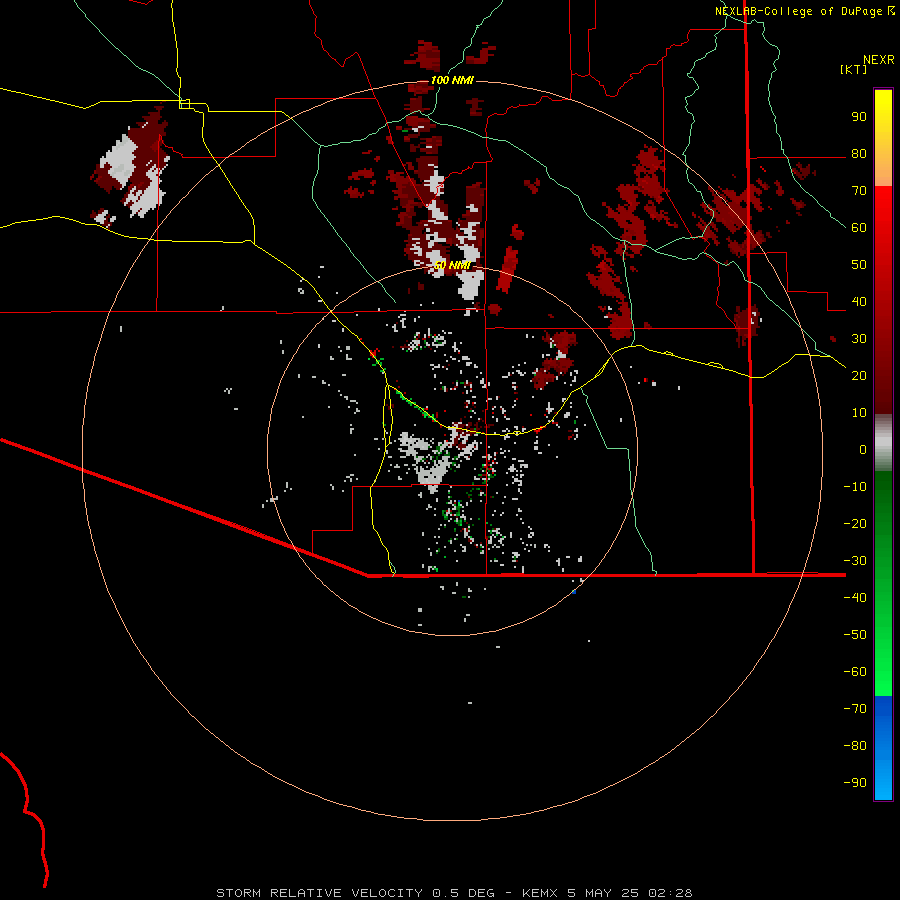Click the 02:28 timestamp
Screen dimensions: 900x900
point(670,893)
